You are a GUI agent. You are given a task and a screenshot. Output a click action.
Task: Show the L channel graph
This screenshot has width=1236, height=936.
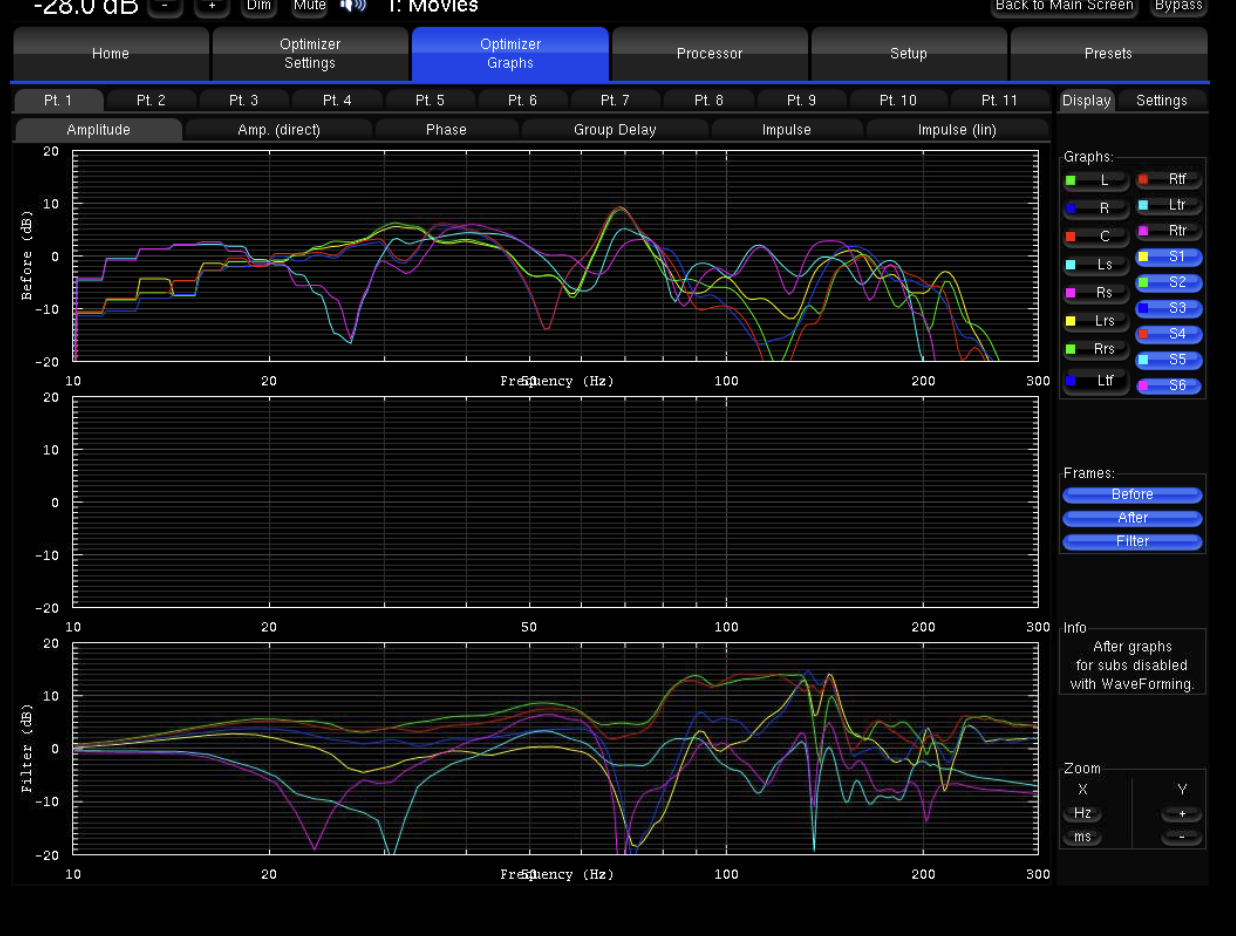[1096, 181]
